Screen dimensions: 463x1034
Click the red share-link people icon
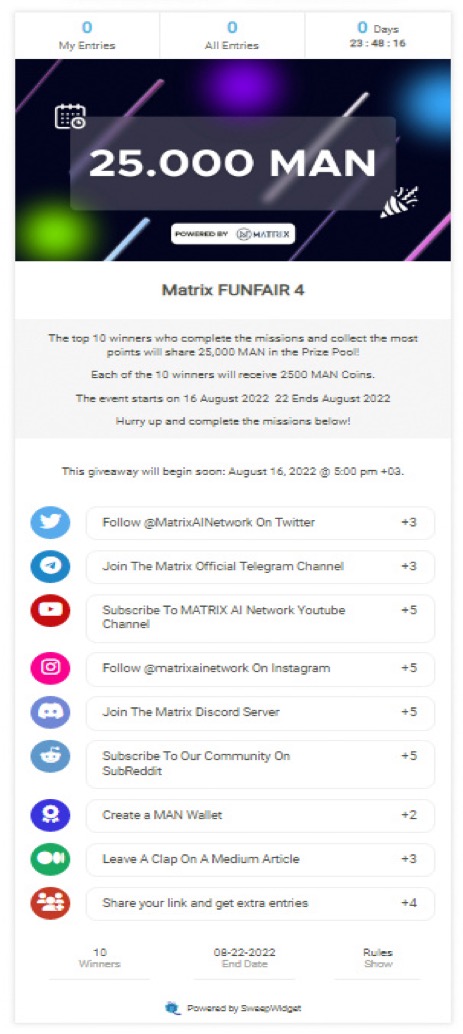[50, 903]
